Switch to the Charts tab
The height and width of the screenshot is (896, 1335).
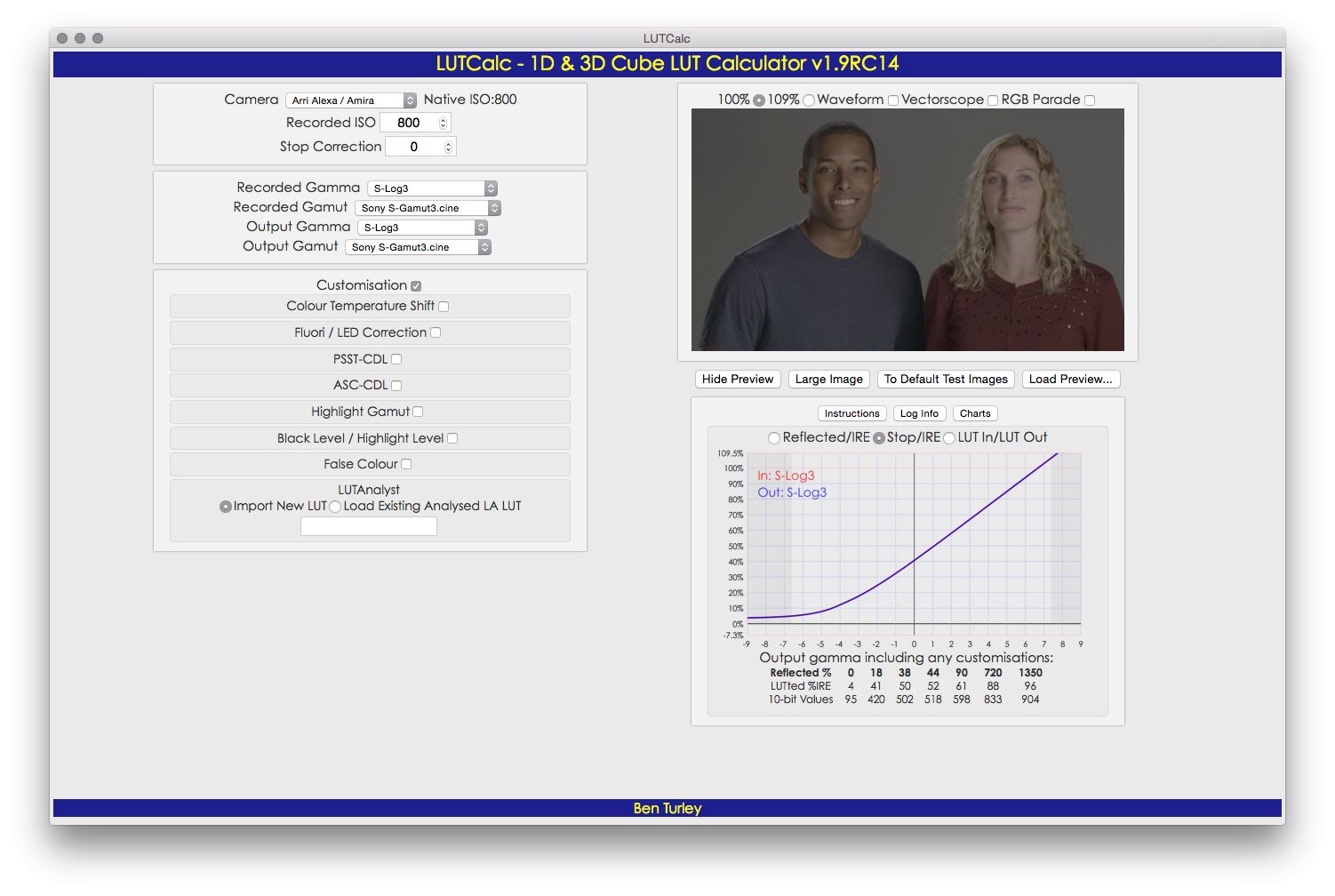click(x=975, y=413)
